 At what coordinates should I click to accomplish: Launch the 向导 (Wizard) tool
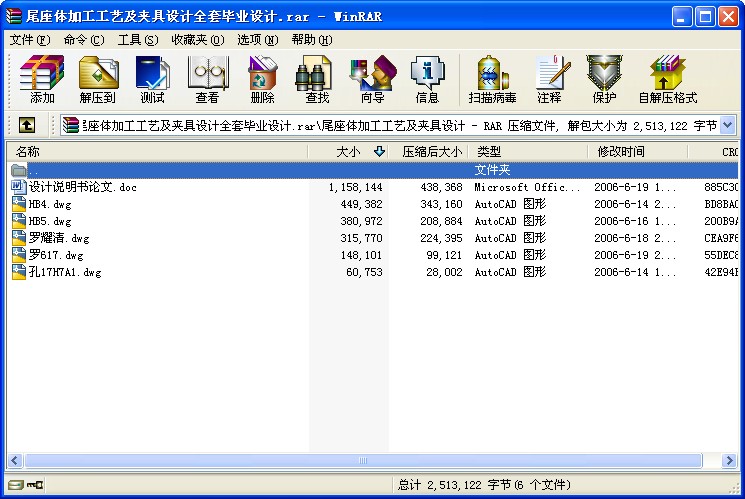372,79
